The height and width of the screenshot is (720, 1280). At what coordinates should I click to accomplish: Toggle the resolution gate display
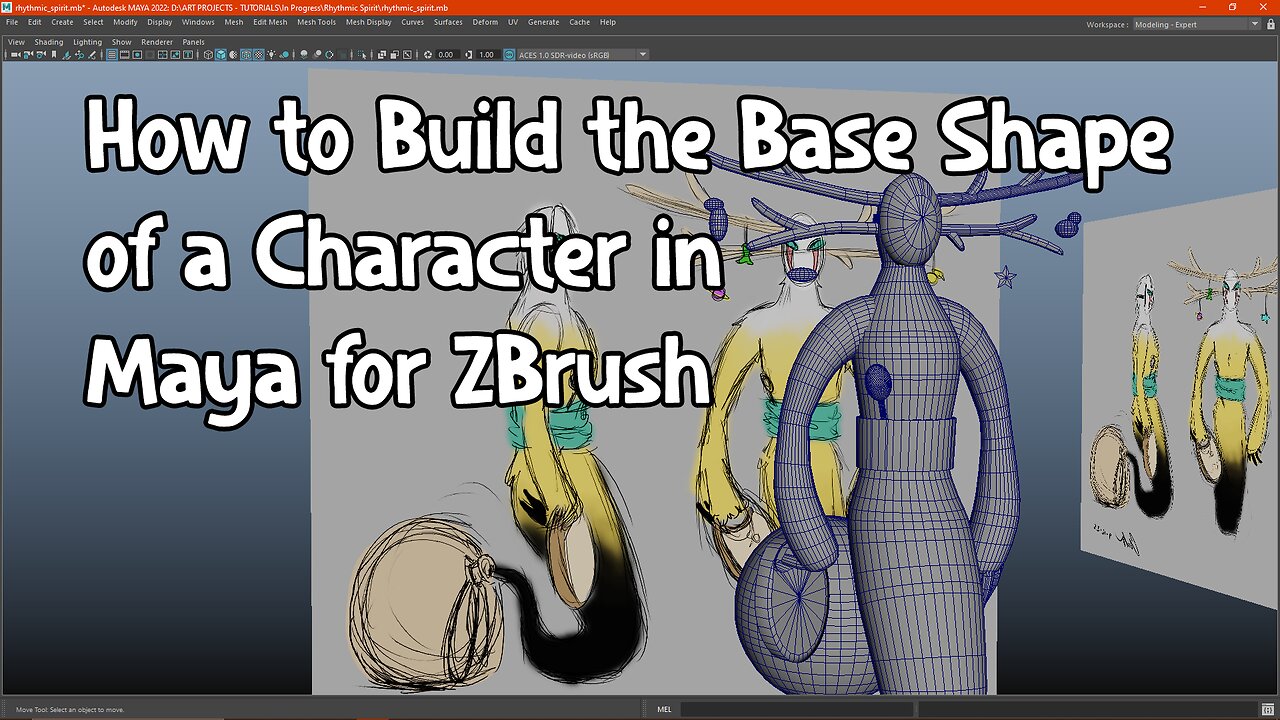[x=137, y=55]
